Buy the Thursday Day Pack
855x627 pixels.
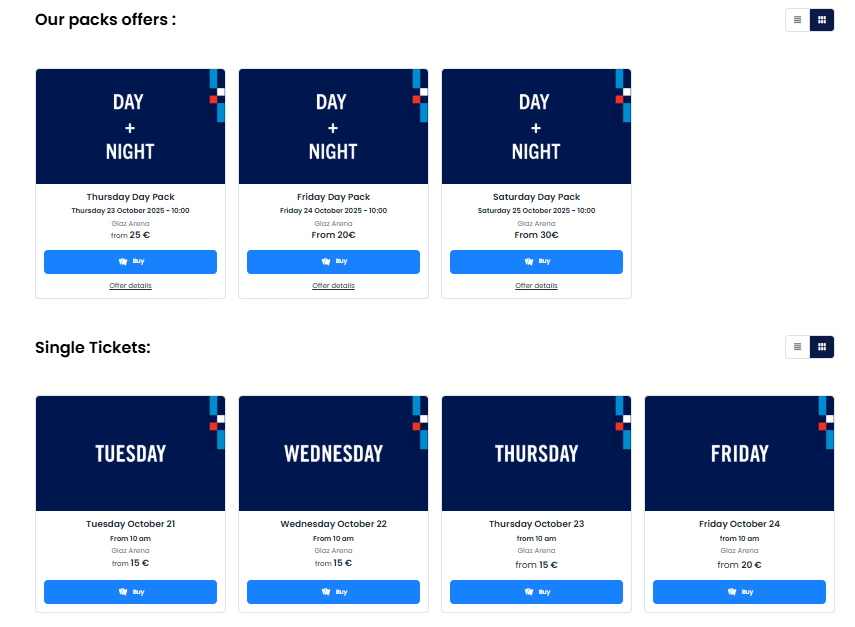[x=130, y=262]
